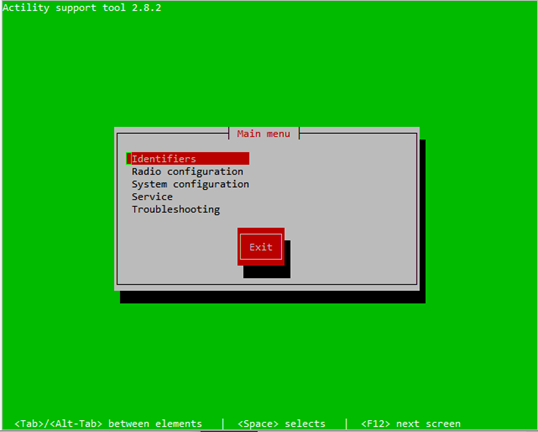The image size is (538, 432).
Task: Click the <Space> selects footer hint
Action: click(x=281, y=424)
